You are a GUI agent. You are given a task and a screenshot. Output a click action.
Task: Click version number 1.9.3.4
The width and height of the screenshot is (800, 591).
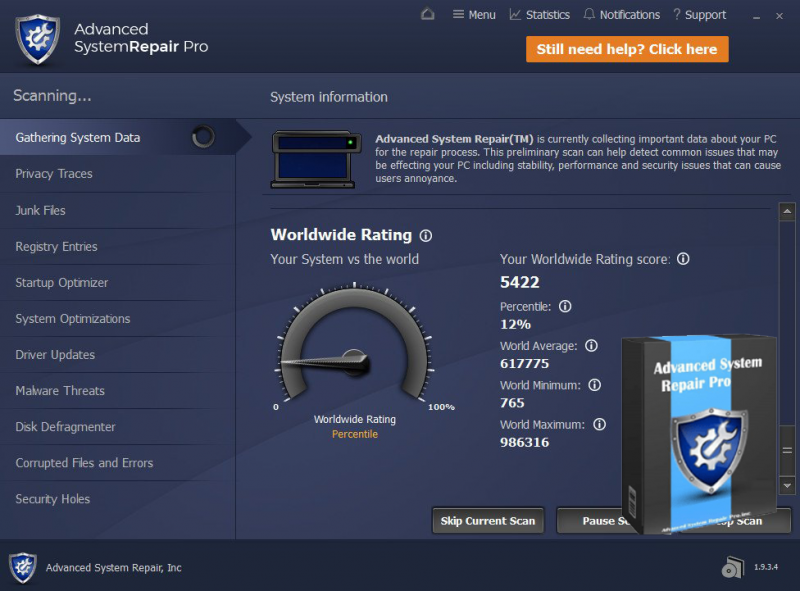[766, 567]
